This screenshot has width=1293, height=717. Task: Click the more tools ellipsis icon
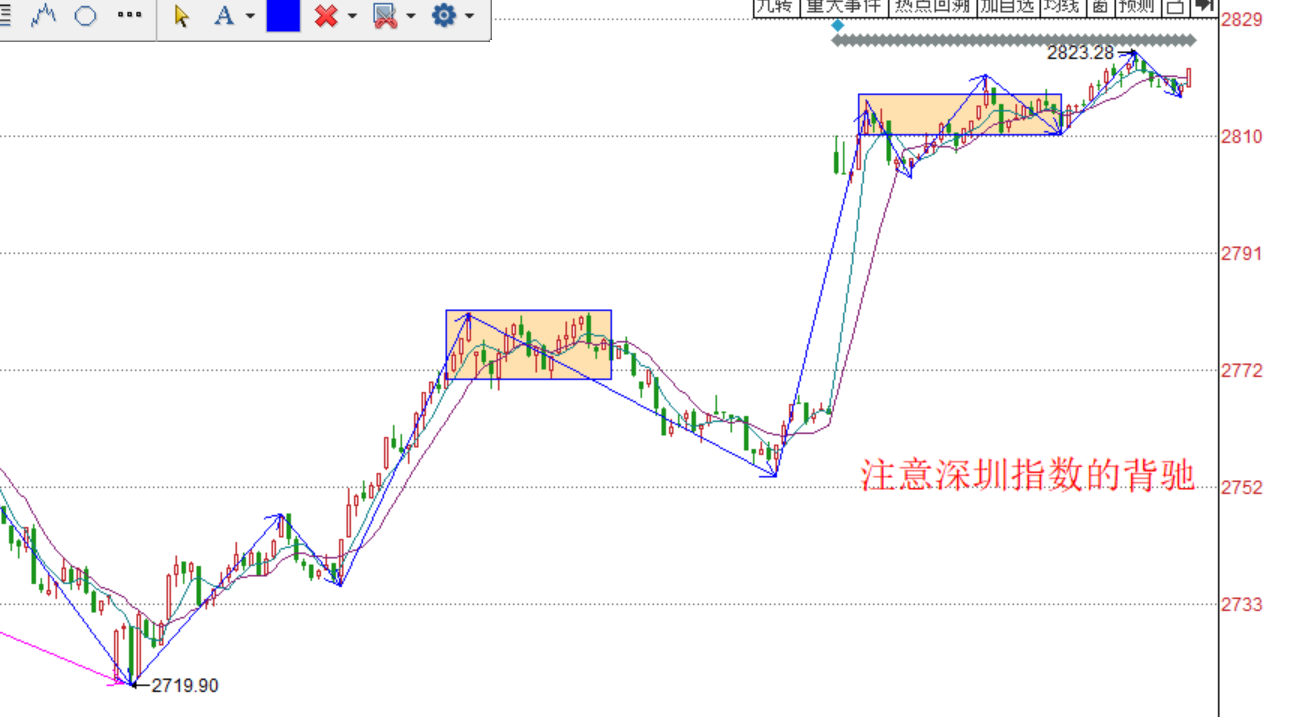[131, 14]
